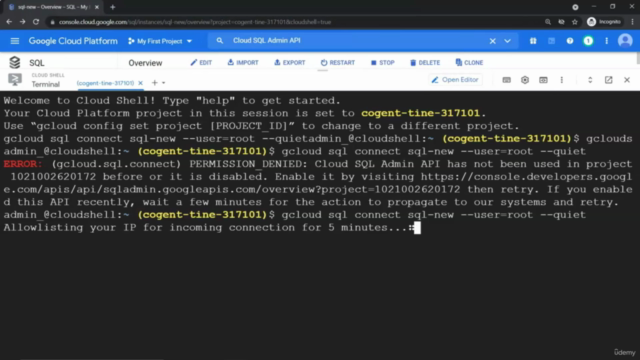Click the CLONE instance button
The height and width of the screenshot is (360, 640).
click(469, 63)
